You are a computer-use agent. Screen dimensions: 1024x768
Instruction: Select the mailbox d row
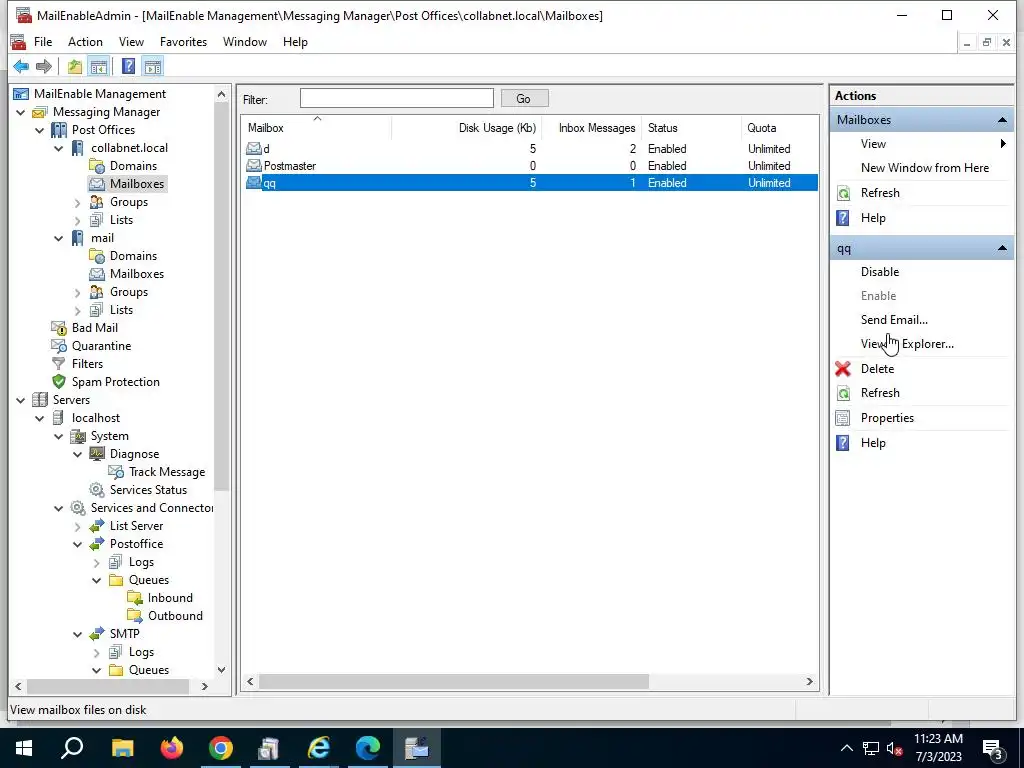[530, 149]
